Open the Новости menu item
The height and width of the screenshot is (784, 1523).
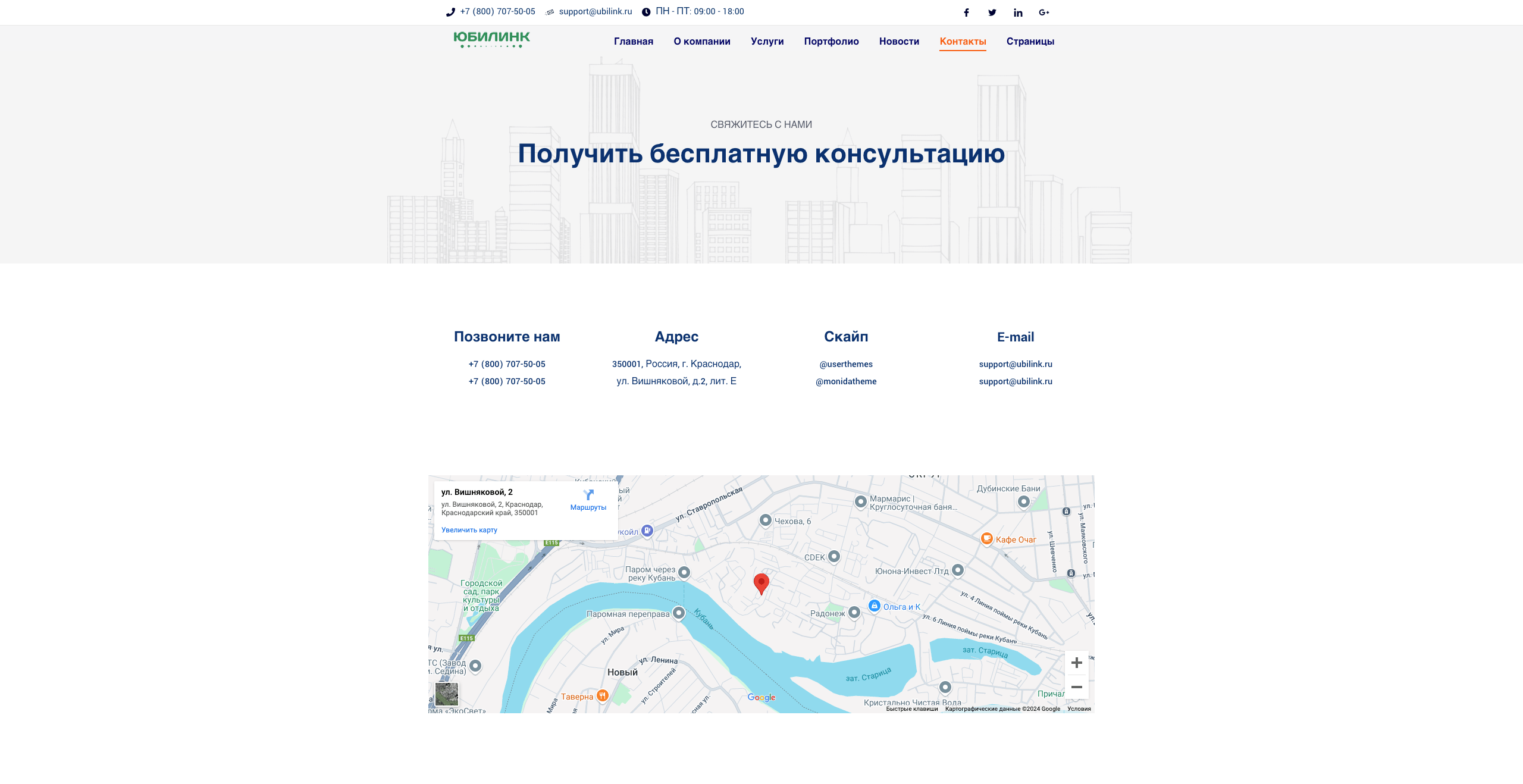point(899,41)
